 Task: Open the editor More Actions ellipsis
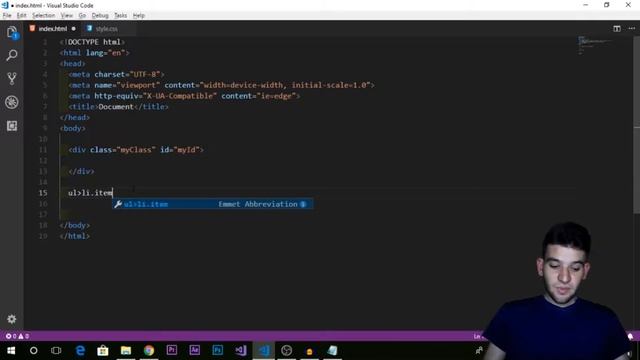click(x=631, y=29)
